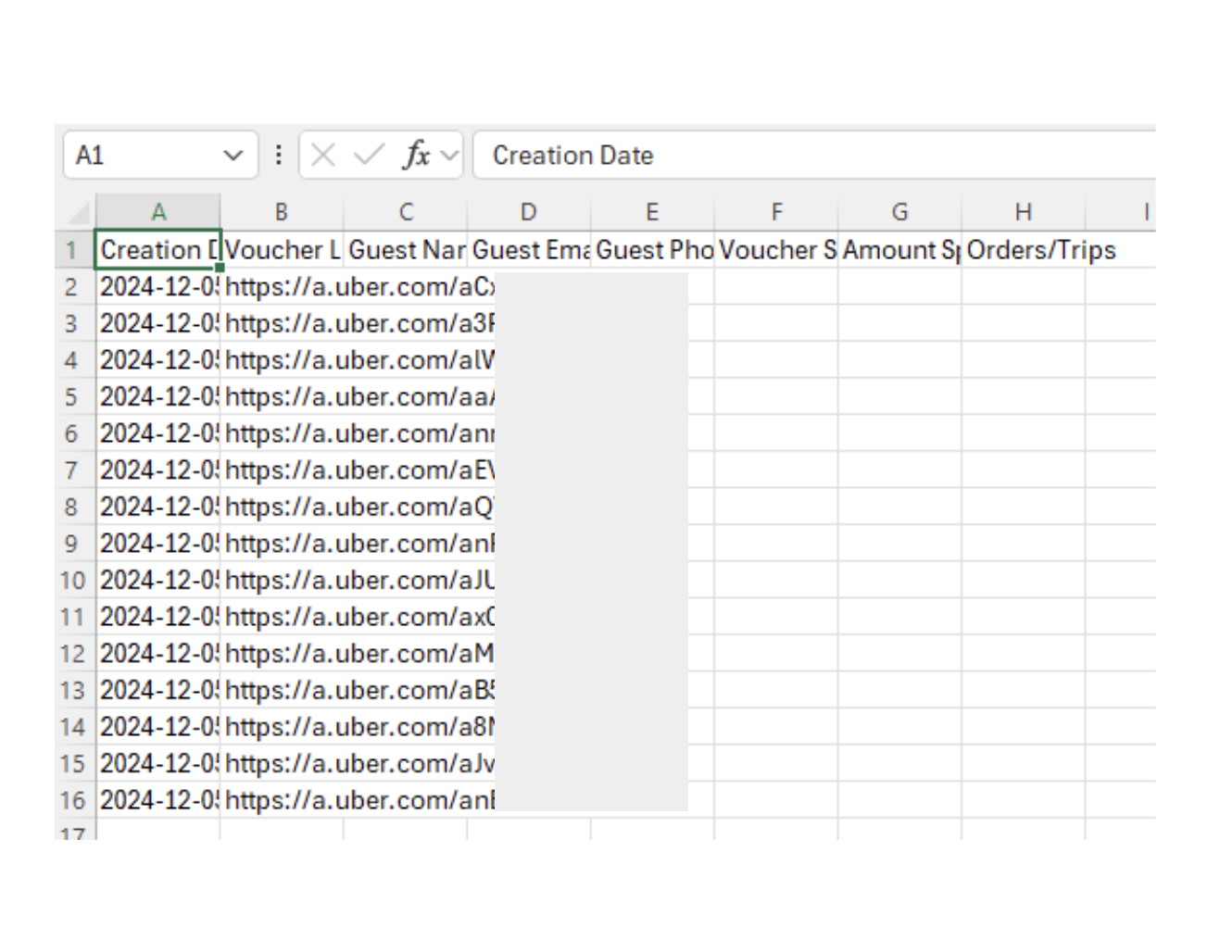Click the uber.com/aM link in row 12

pyautogui.click(x=359, y=654)
